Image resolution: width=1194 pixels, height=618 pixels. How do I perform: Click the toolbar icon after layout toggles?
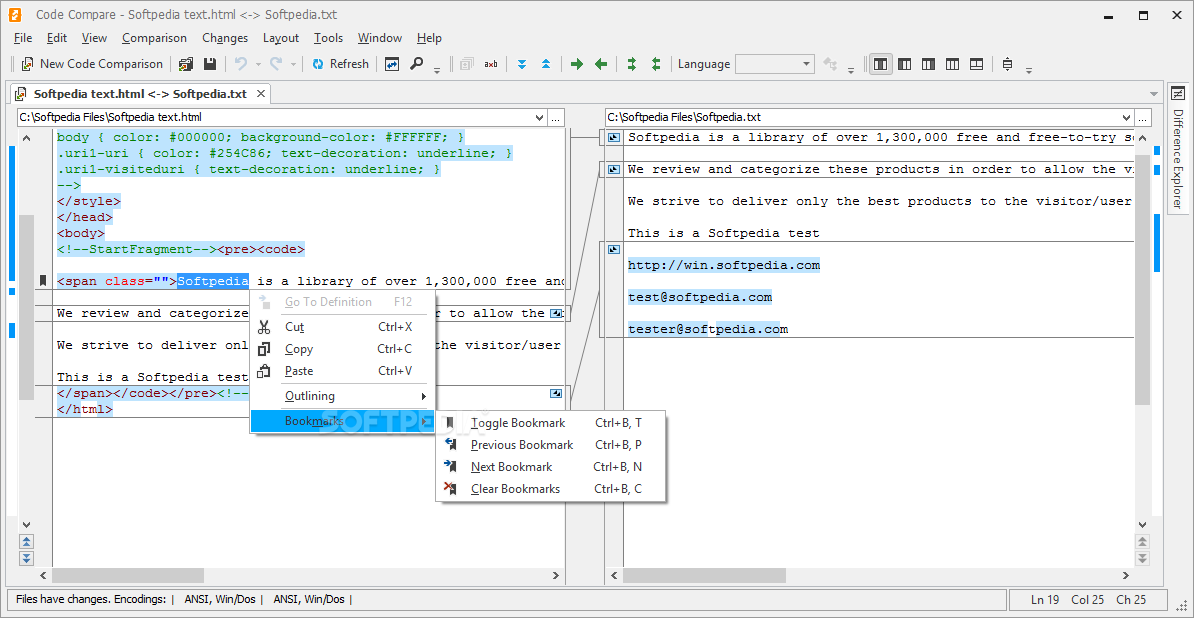click(x=1007, y=64)
